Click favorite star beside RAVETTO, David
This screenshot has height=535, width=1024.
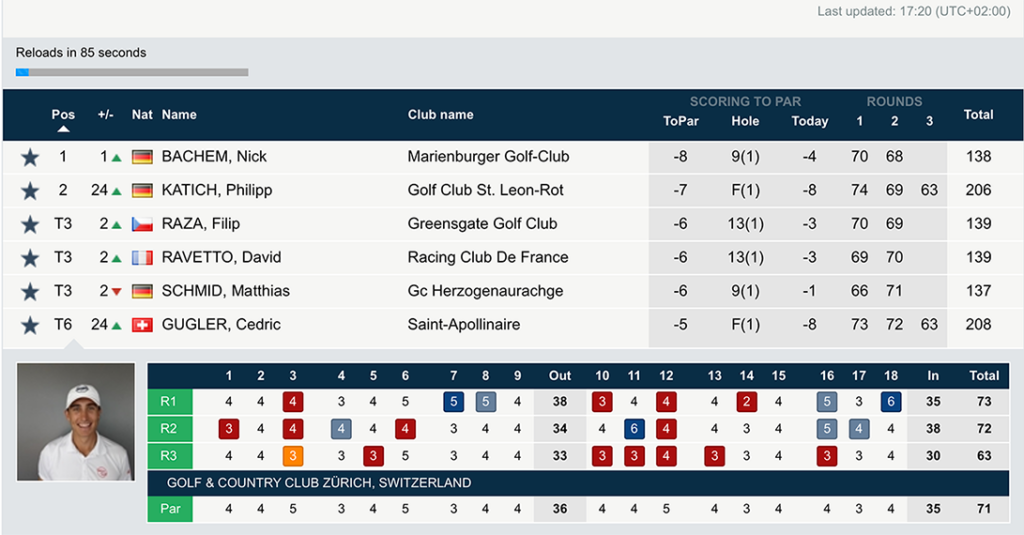pos(29,258)
